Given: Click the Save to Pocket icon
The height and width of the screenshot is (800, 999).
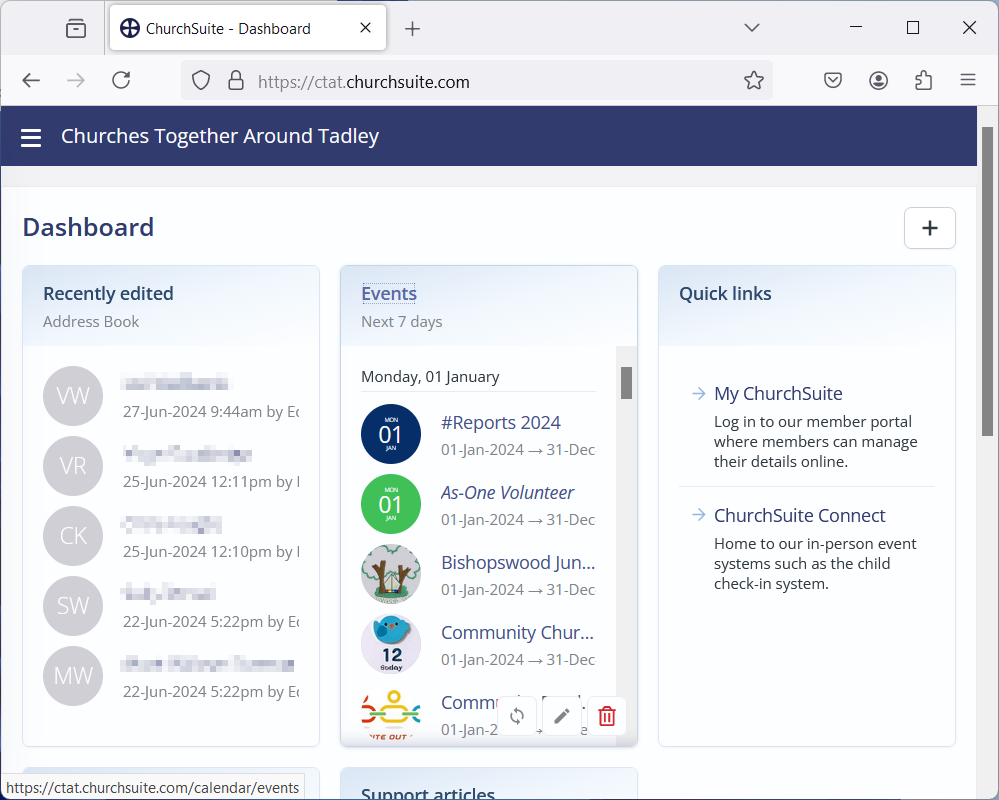Looking at the screenshot, I should pyautogui.click(x=833, y=80).
